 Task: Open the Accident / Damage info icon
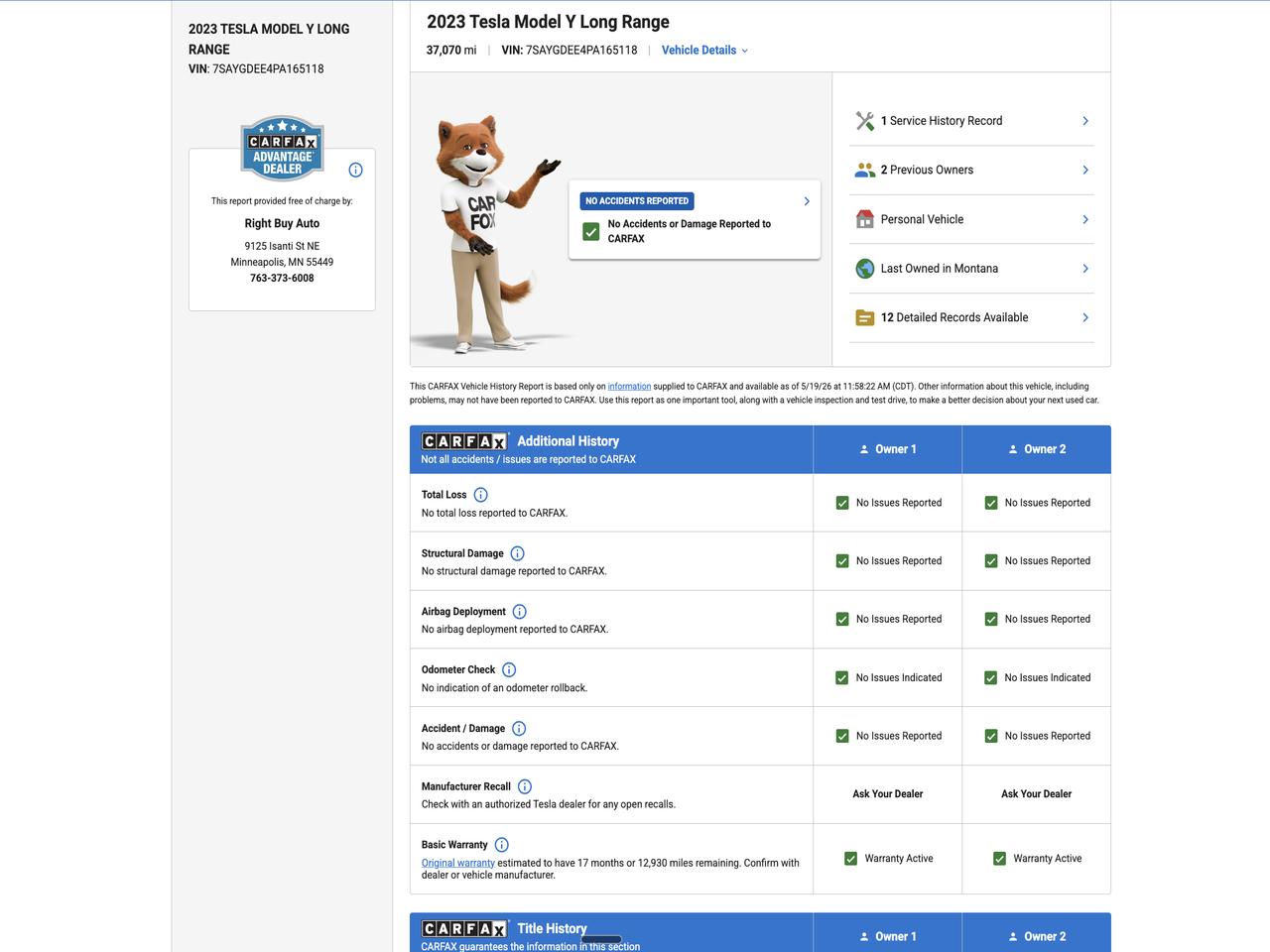[x=519, y=729]
